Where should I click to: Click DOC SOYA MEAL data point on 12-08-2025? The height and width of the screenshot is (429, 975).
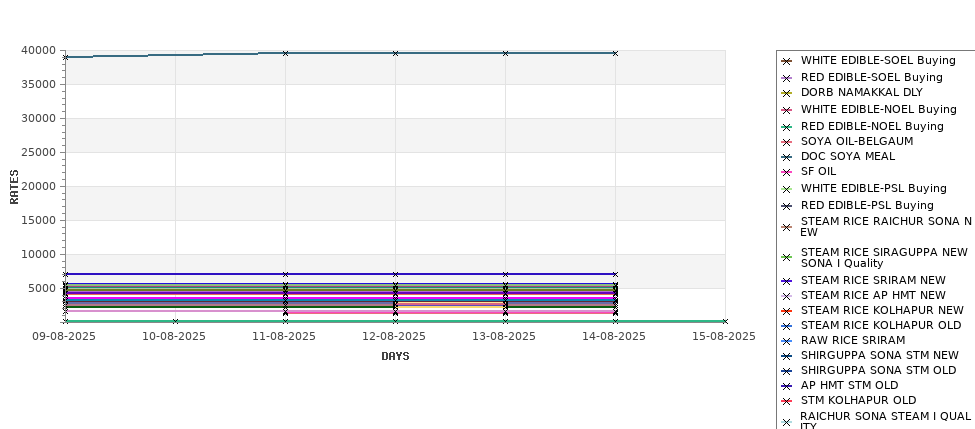[395, 53]
